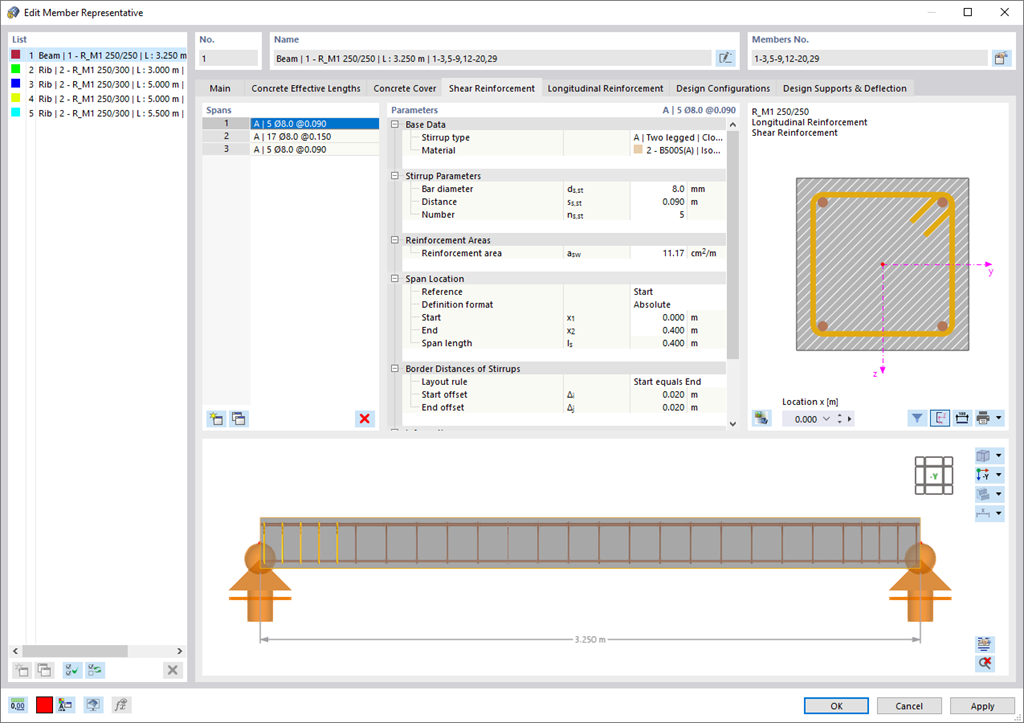New list item icon at bottom of List

pos(22,670)
